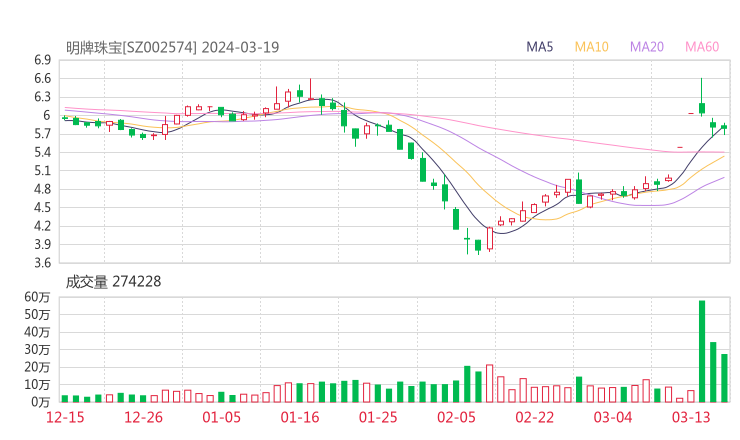The width and height of the screenshot is (740, 440).
Task: Click the MA10 legend label
Action: coord(591,47)
